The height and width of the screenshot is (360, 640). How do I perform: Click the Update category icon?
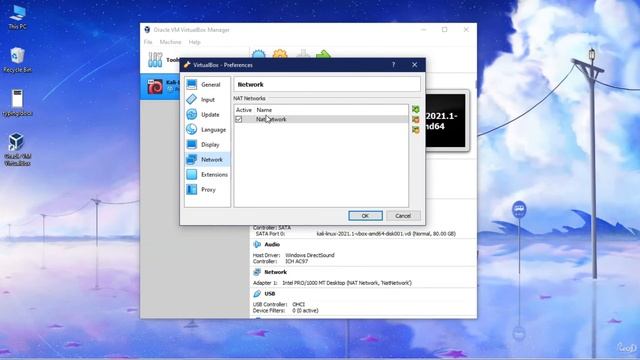pyautogui.click(x=191, y=114)
